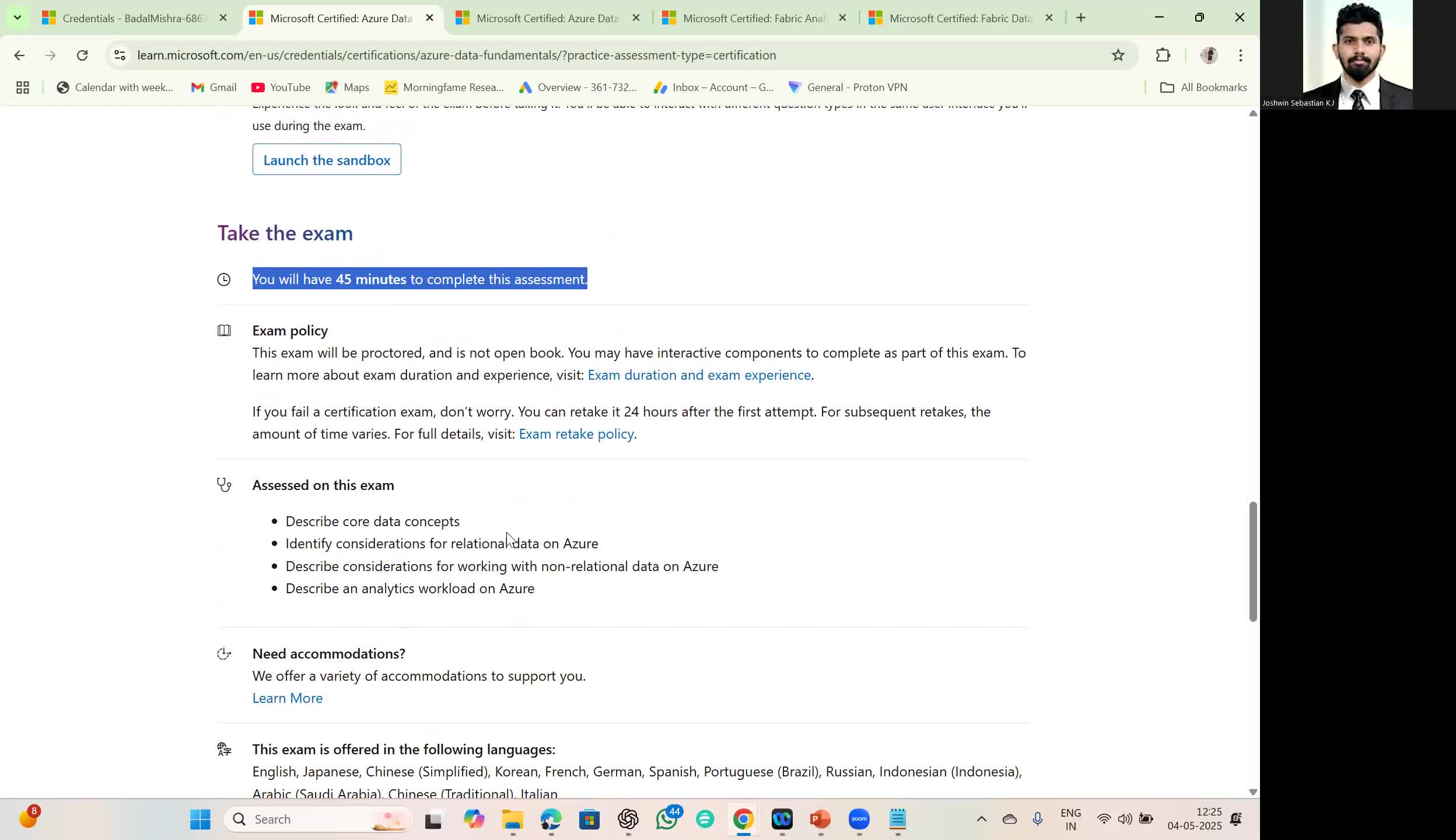This screenshot has width=1456, height=840.
Task: Bookmark this page with star icon
Action: pos(1118,55)
